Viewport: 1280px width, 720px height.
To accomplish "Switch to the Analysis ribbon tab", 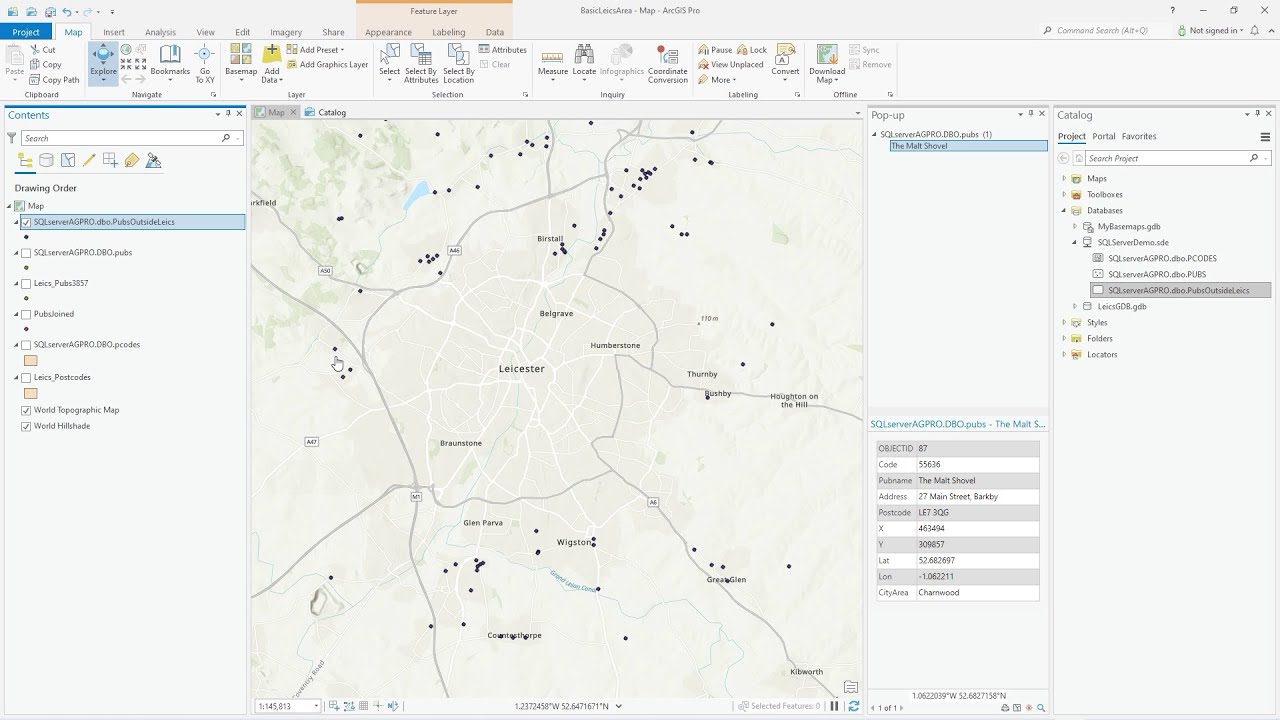I will (160, 32).
